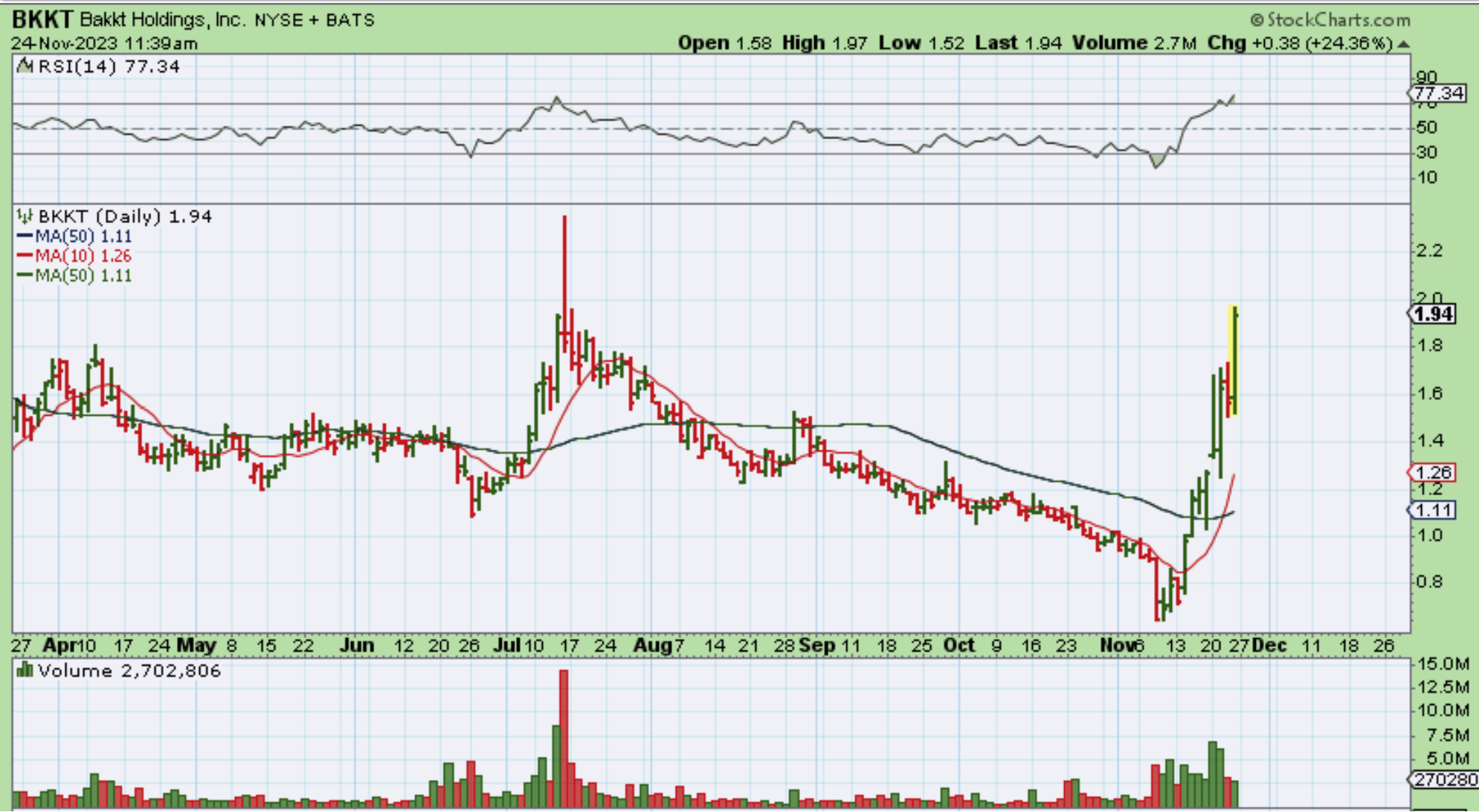
Task: Click the RSI indicator line icon
Action: pos(25,66)
